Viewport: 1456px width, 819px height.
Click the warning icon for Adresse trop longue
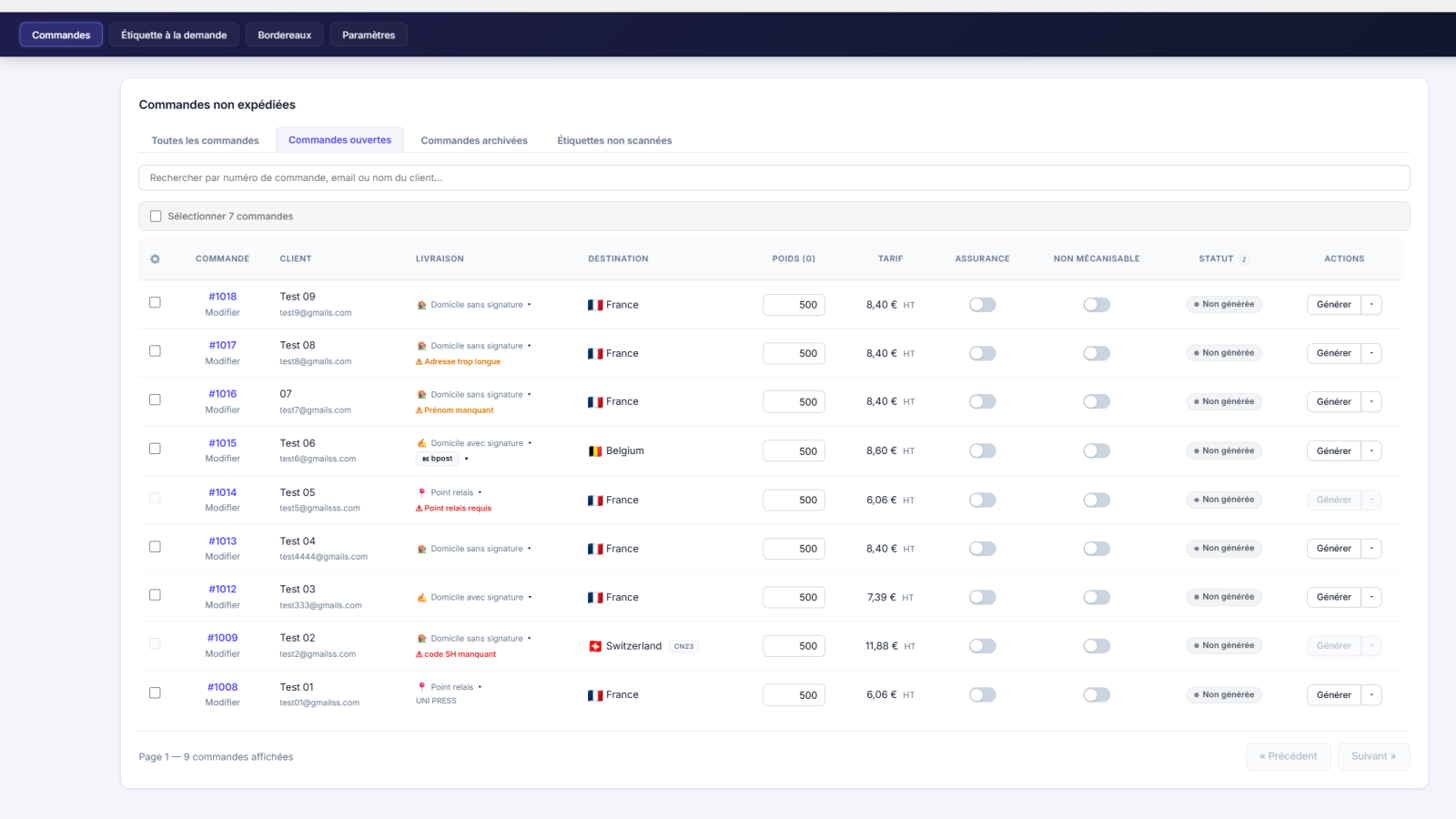420,362
